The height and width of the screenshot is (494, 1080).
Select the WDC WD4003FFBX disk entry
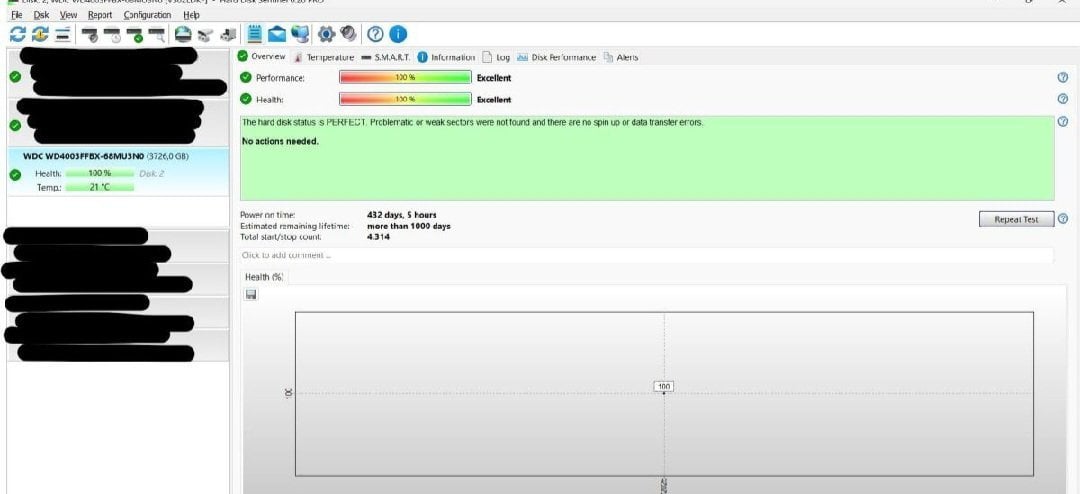tap(118, 171)
